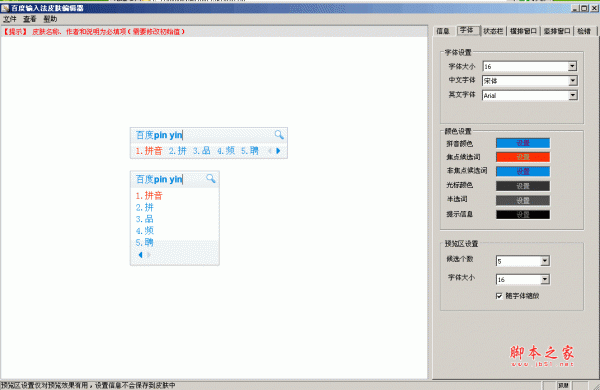Switch to the 检错 tab
Viewport: 600px width, 390px height.
(x=584, y=31)
